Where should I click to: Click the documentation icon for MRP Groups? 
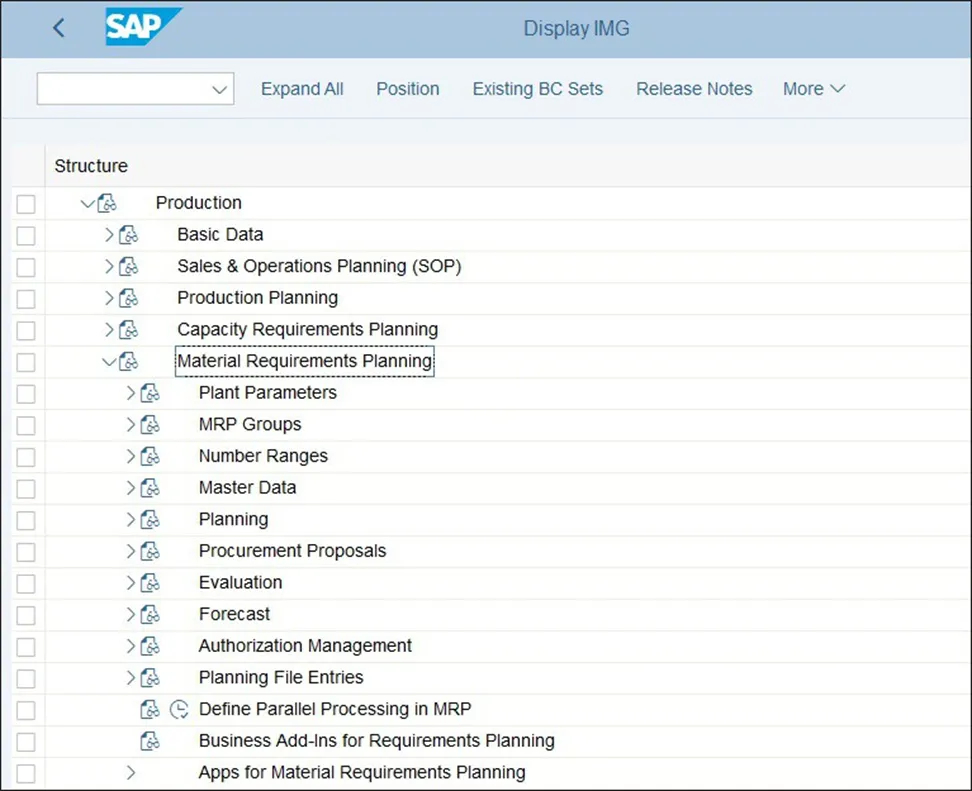(150, 425)
